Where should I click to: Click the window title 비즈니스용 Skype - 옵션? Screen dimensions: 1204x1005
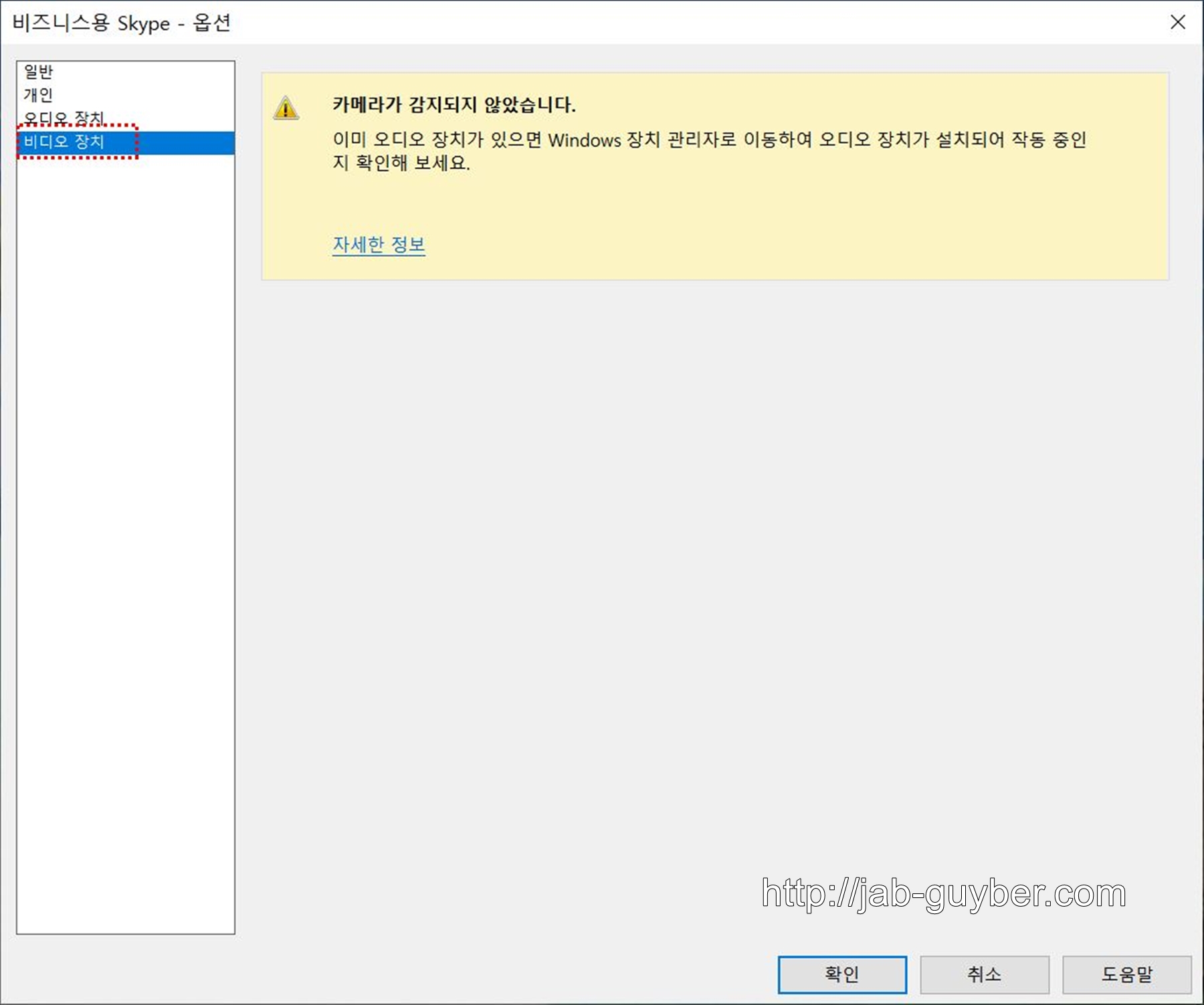point(122,23)
